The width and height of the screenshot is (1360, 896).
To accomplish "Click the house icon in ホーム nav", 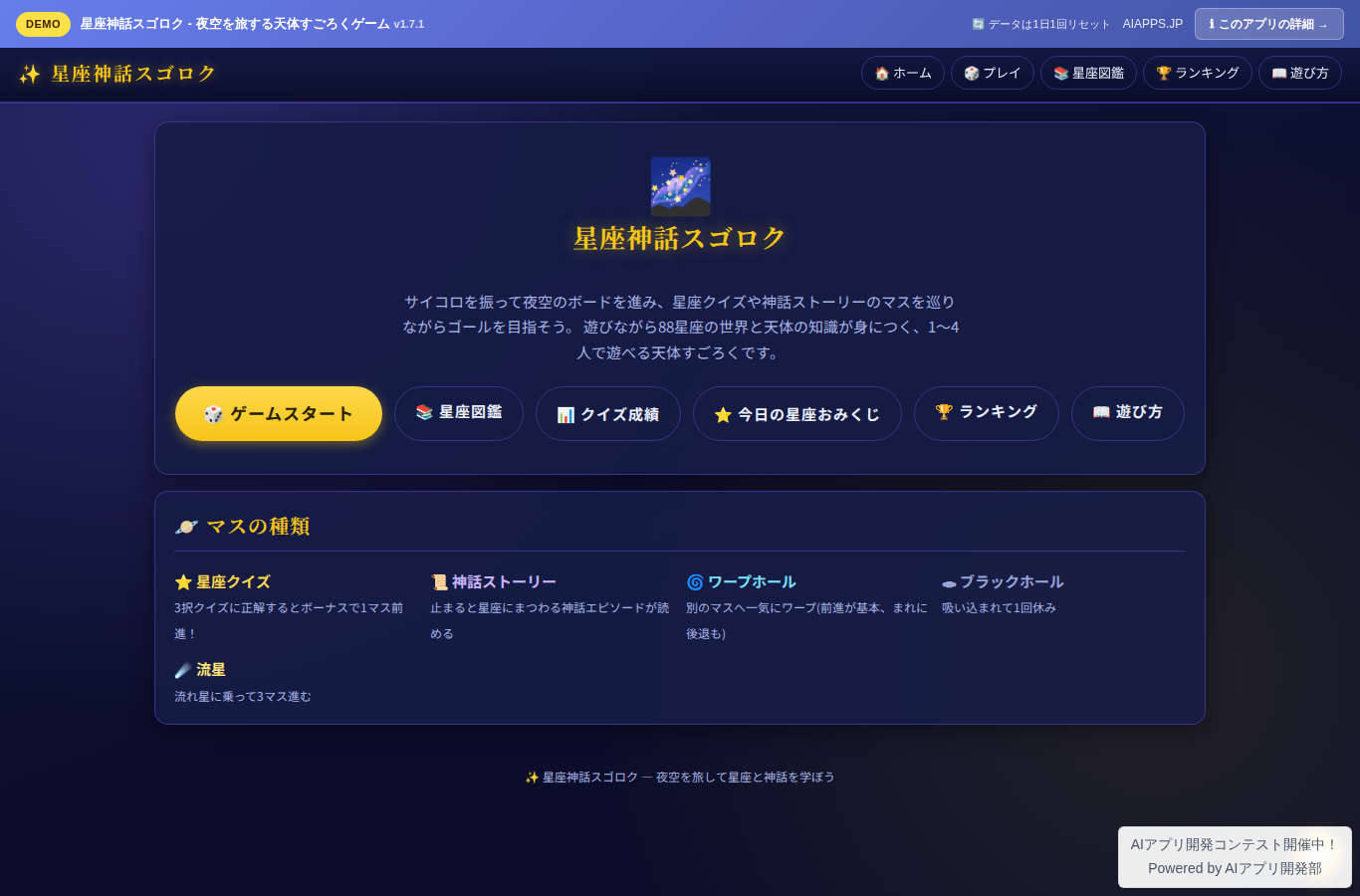I will (x=881, y=74).
